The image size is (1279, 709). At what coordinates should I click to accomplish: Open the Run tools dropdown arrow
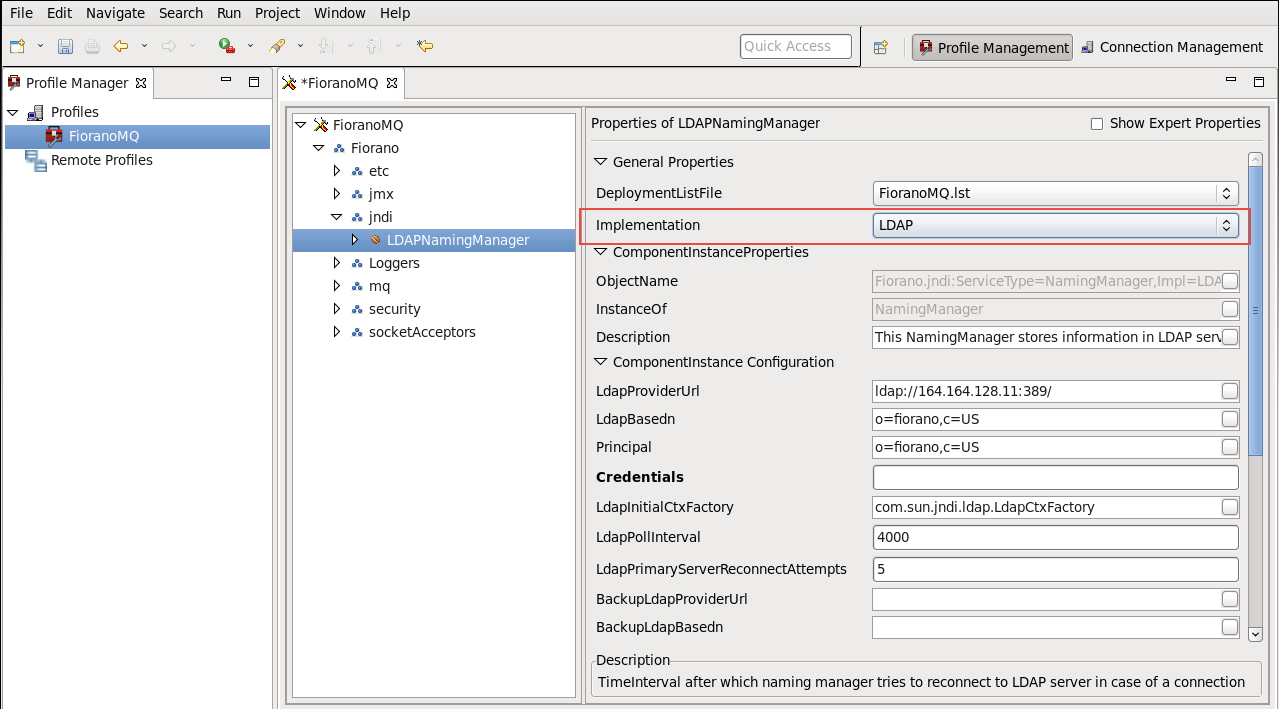pyautogui.click(x=250, y=46)
